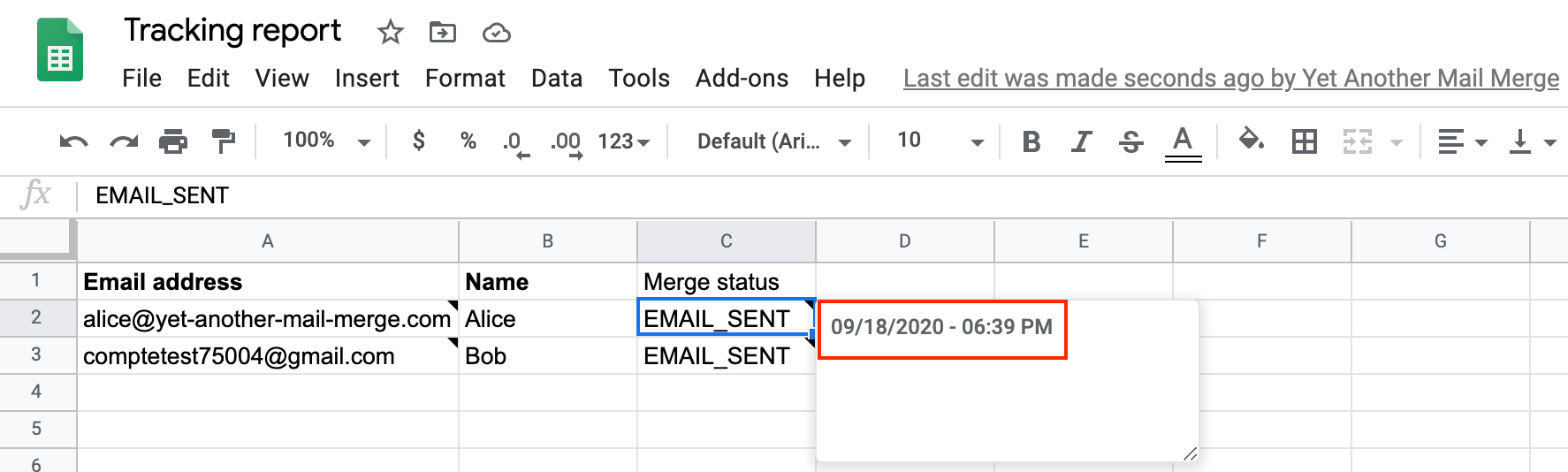Click the move to folder icon
This screenshot has width=1568, height=472.
pos(442,33)
